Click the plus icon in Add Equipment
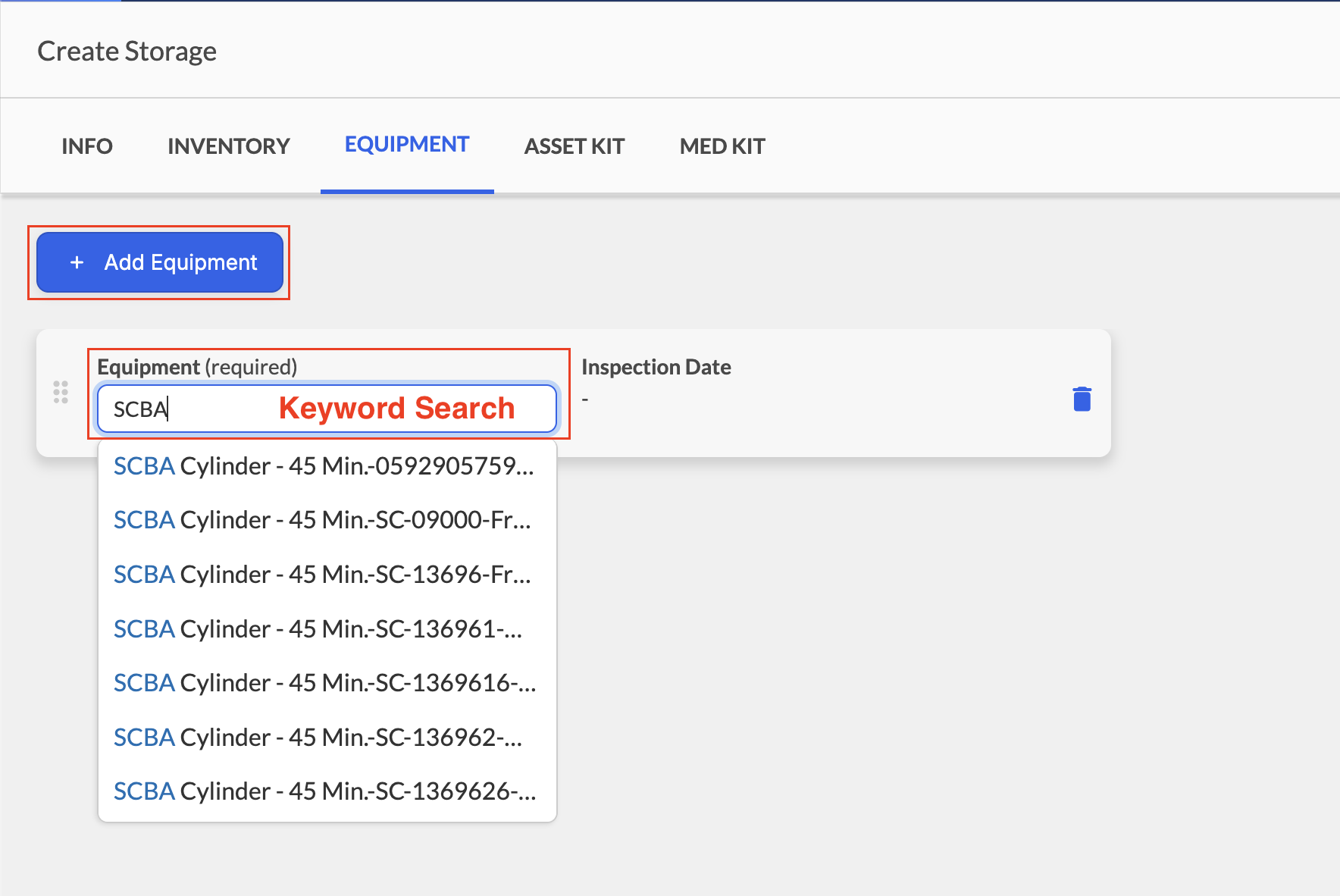Screen dimensions: 1340x896 [x=77, y=262]
